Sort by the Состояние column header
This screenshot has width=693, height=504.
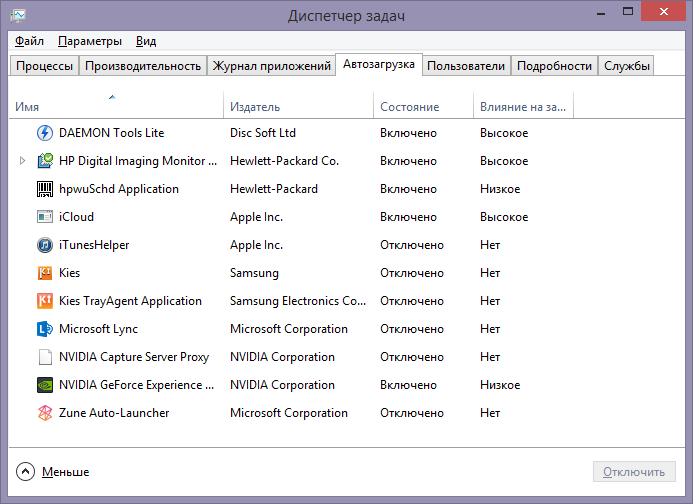pyautogui.click(x=409, y=107)
